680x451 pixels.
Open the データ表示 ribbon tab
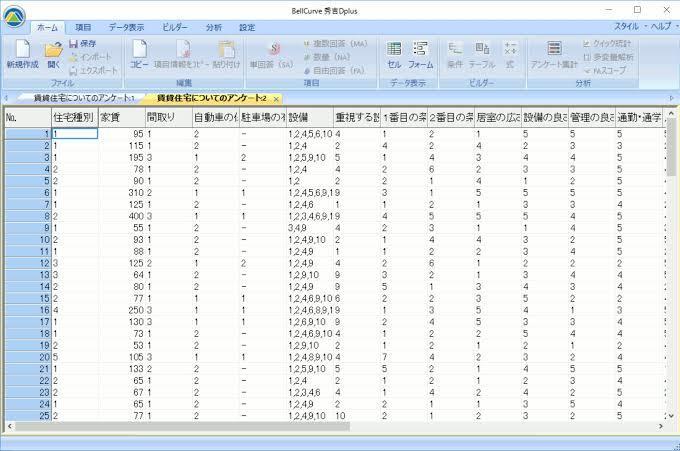tap(126, 27)
